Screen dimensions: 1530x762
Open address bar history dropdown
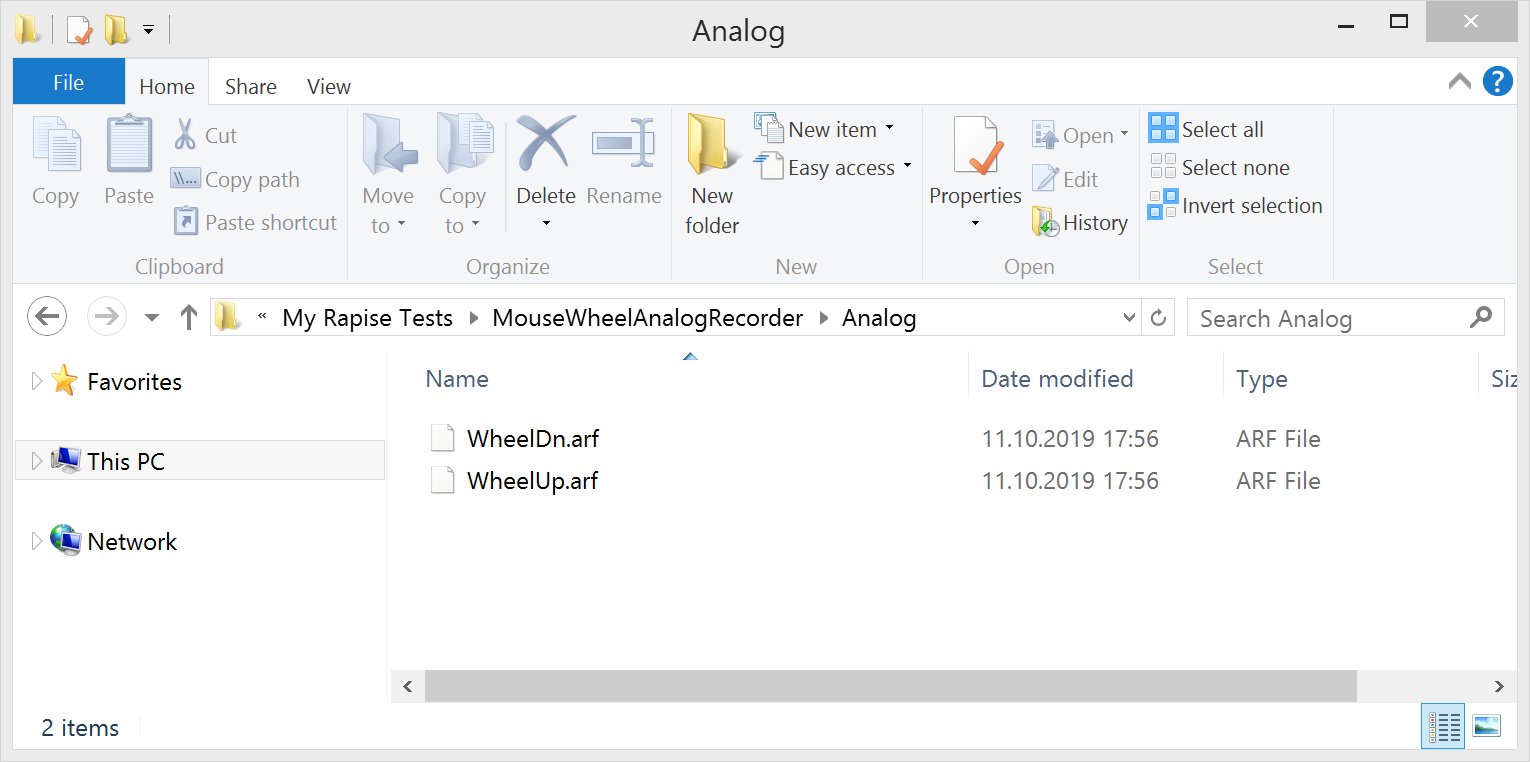tap(1129, 318)
